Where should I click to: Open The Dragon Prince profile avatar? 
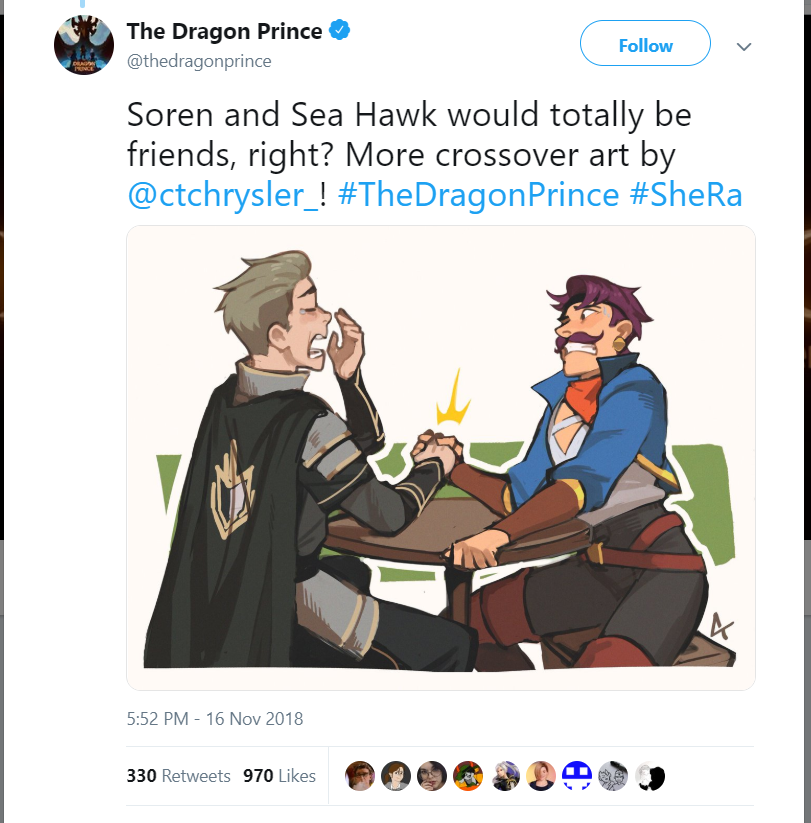pyautogui.click(x=84, y=45)
